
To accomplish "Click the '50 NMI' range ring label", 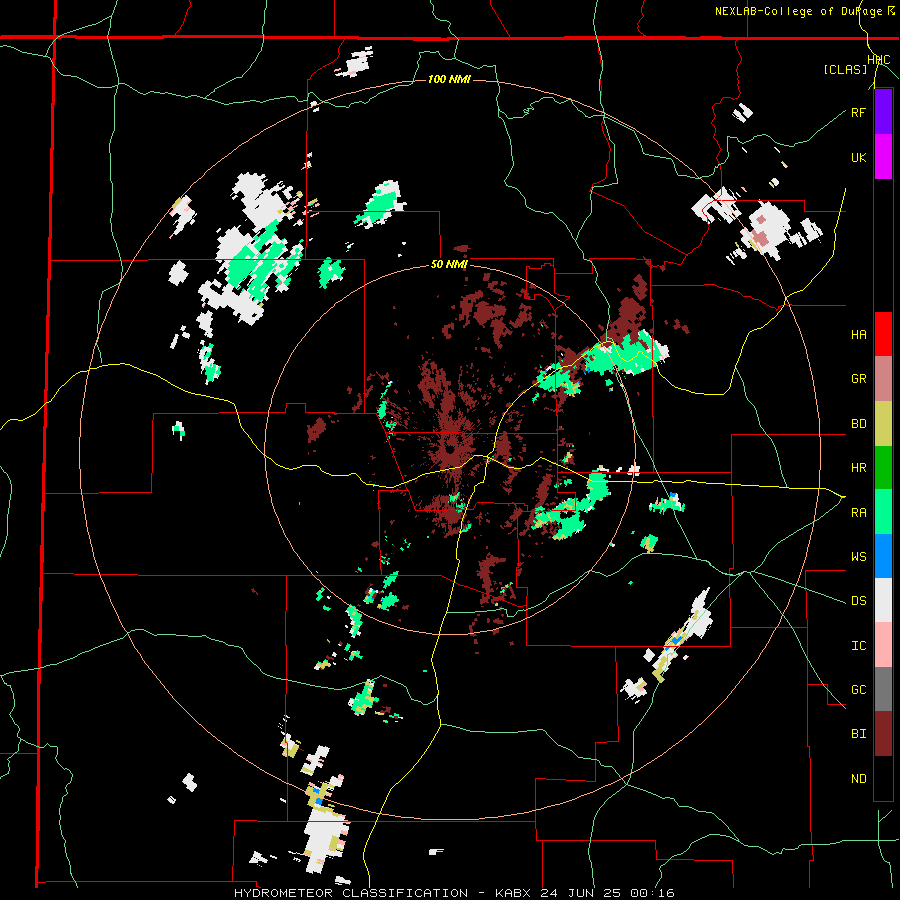I will tap(449, 265).
